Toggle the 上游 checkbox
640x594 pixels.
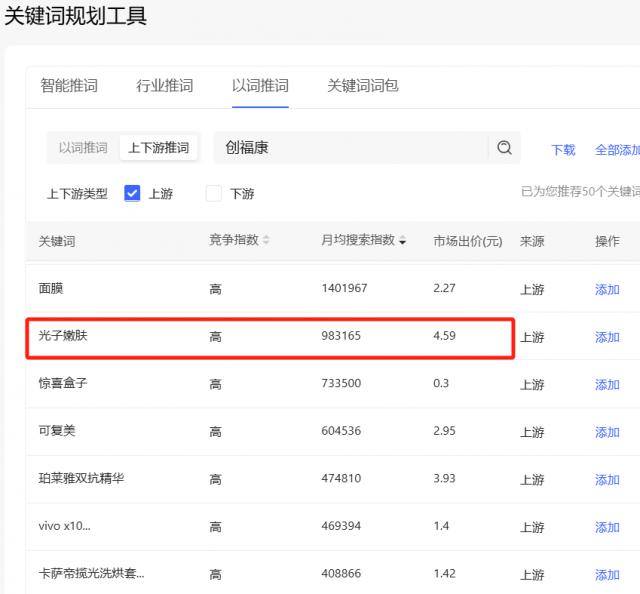[132, 193]
